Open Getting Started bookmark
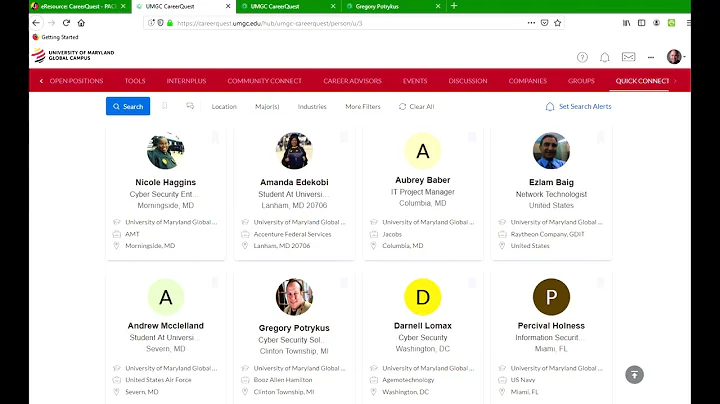 pos(56,37)
